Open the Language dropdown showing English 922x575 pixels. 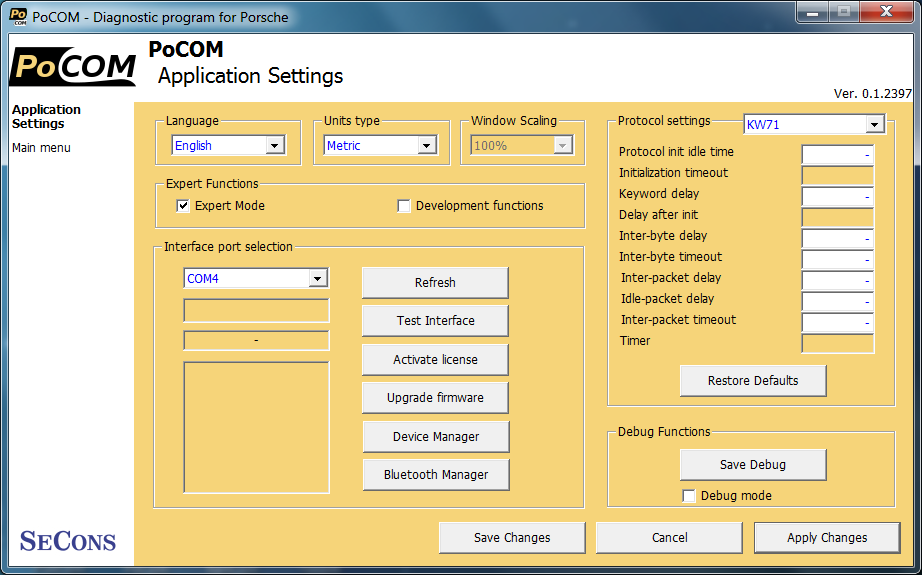click(x=228, y=145)
